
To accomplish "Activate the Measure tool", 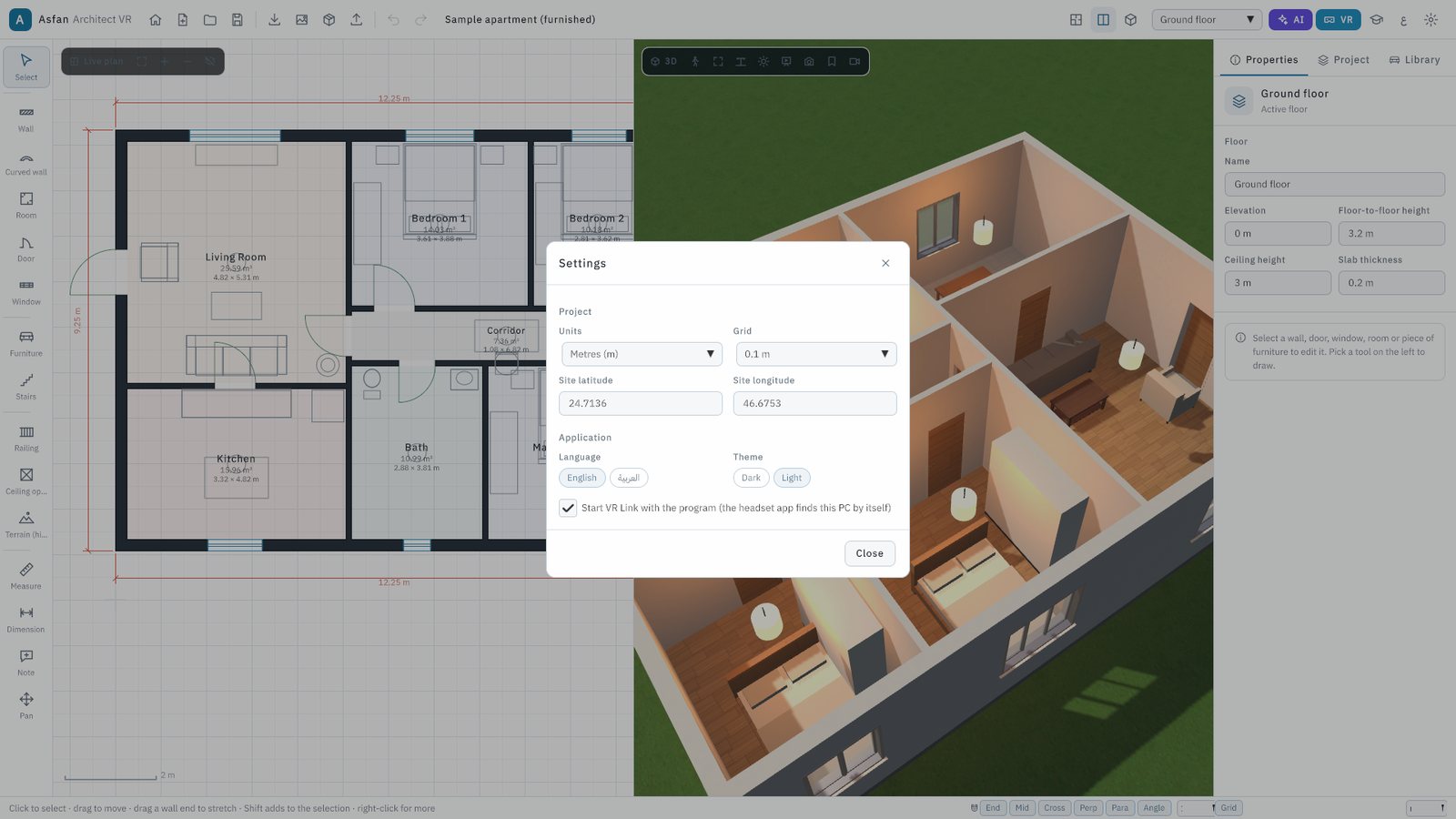I will pos(26,577).
